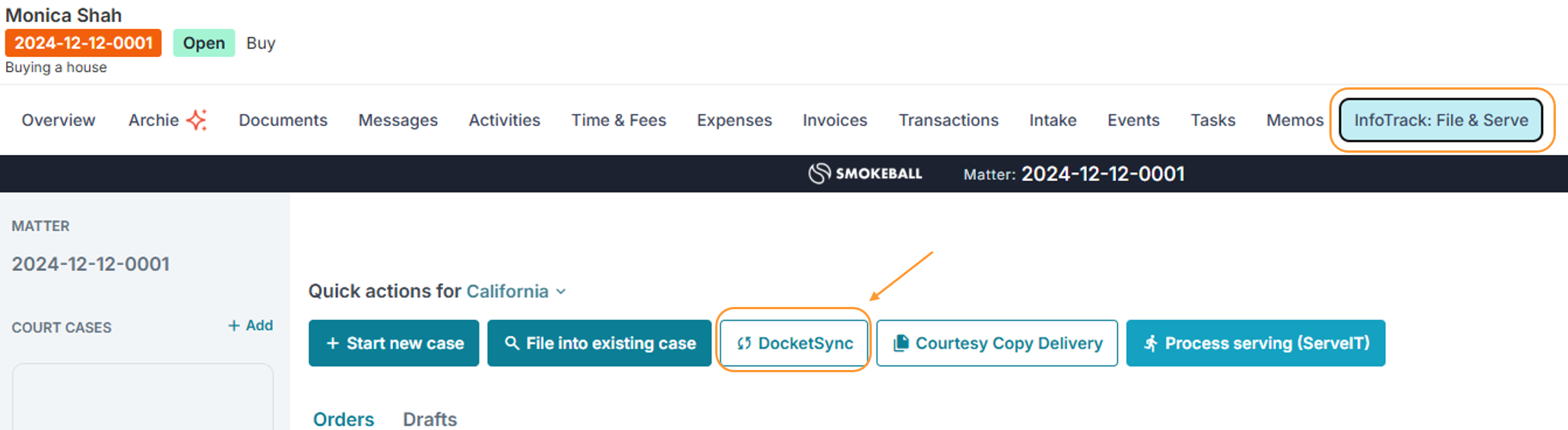
Task: Click the Courtesy Copy Delivery document icon
Action: click(x=901, y=343)
